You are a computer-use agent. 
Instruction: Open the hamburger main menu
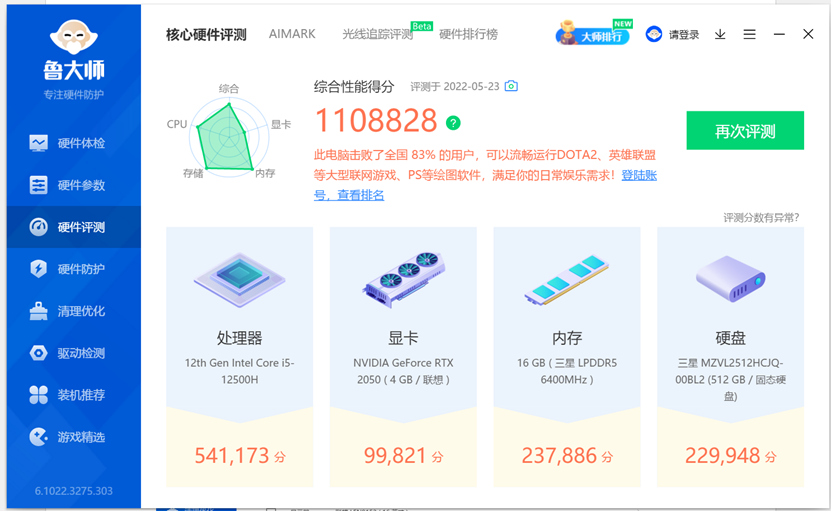coord(749,34)
